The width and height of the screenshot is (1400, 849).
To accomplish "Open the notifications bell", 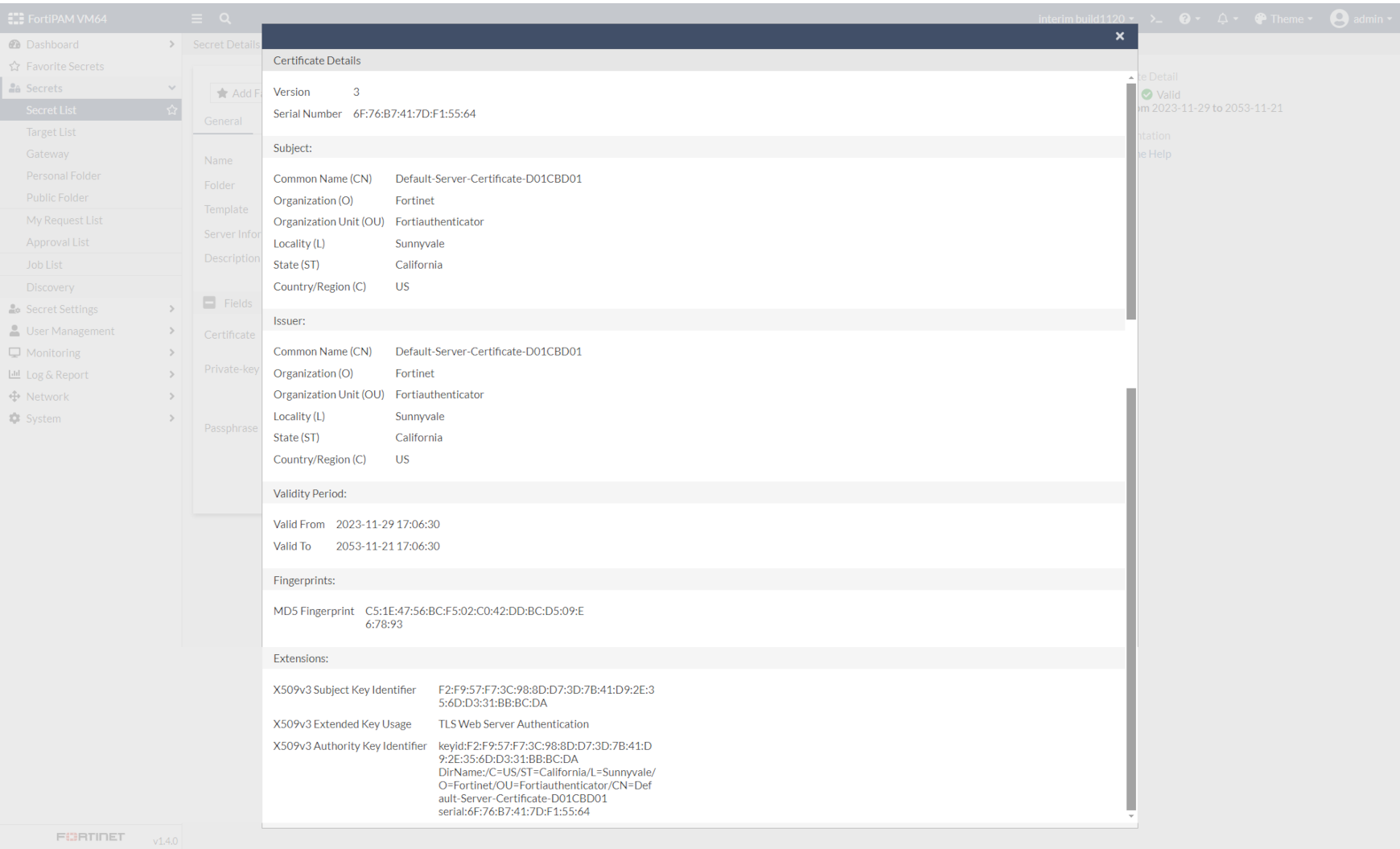I will click(x=1227, y=19).
